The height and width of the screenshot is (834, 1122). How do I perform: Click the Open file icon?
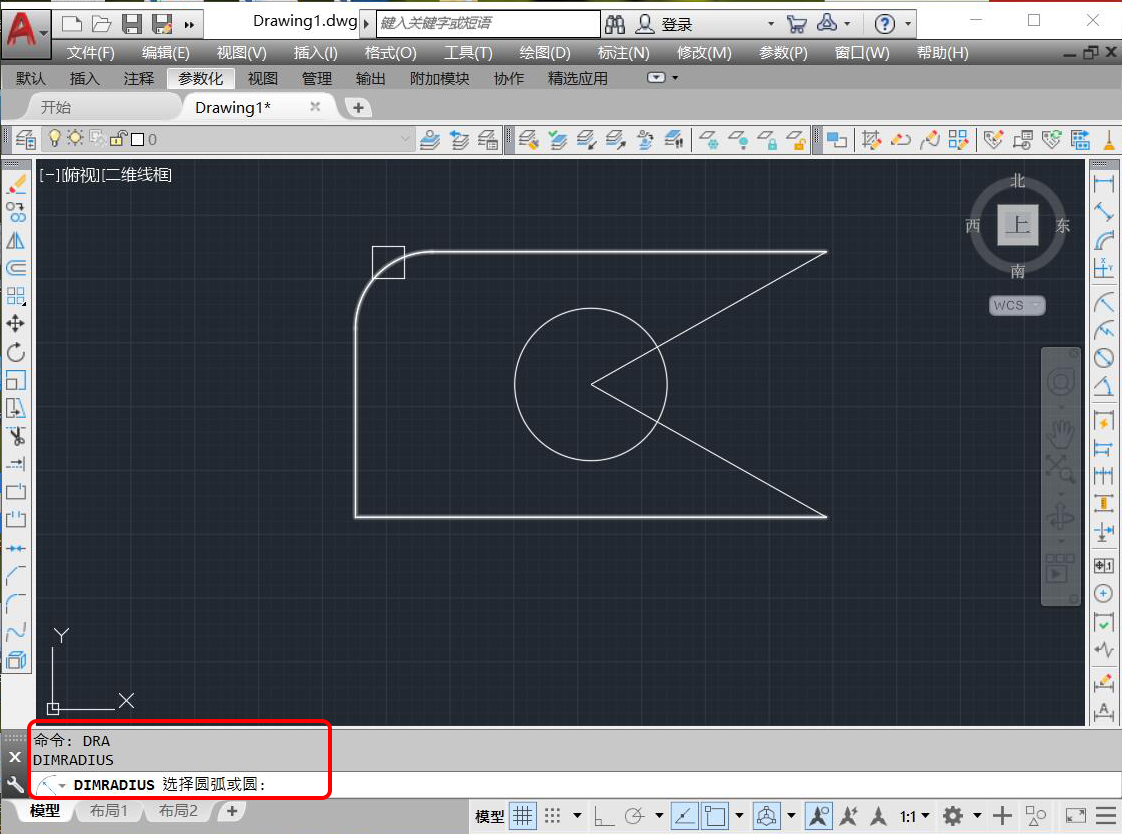point(102,24)
